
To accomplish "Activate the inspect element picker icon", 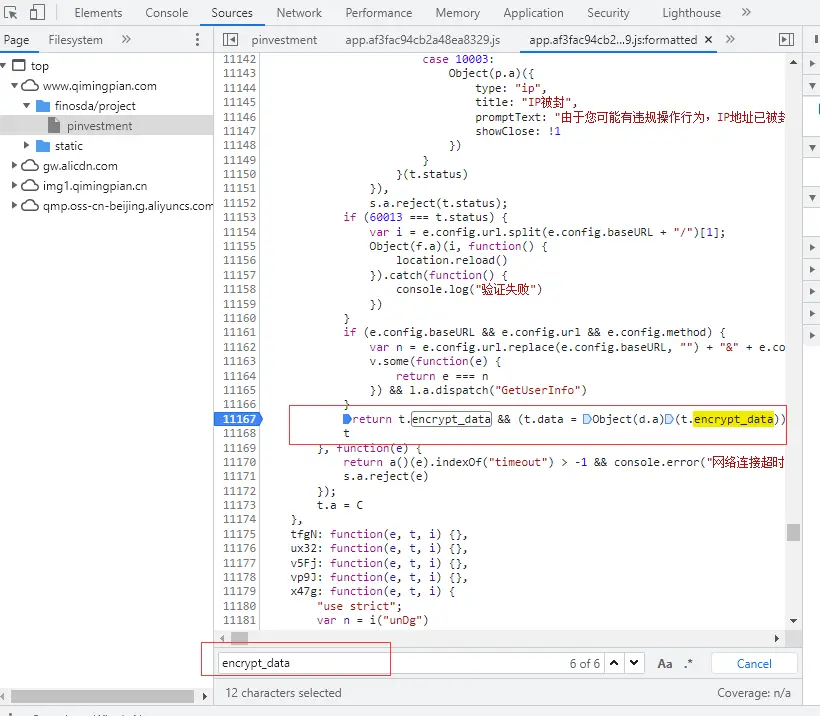I will coord(10,13).
